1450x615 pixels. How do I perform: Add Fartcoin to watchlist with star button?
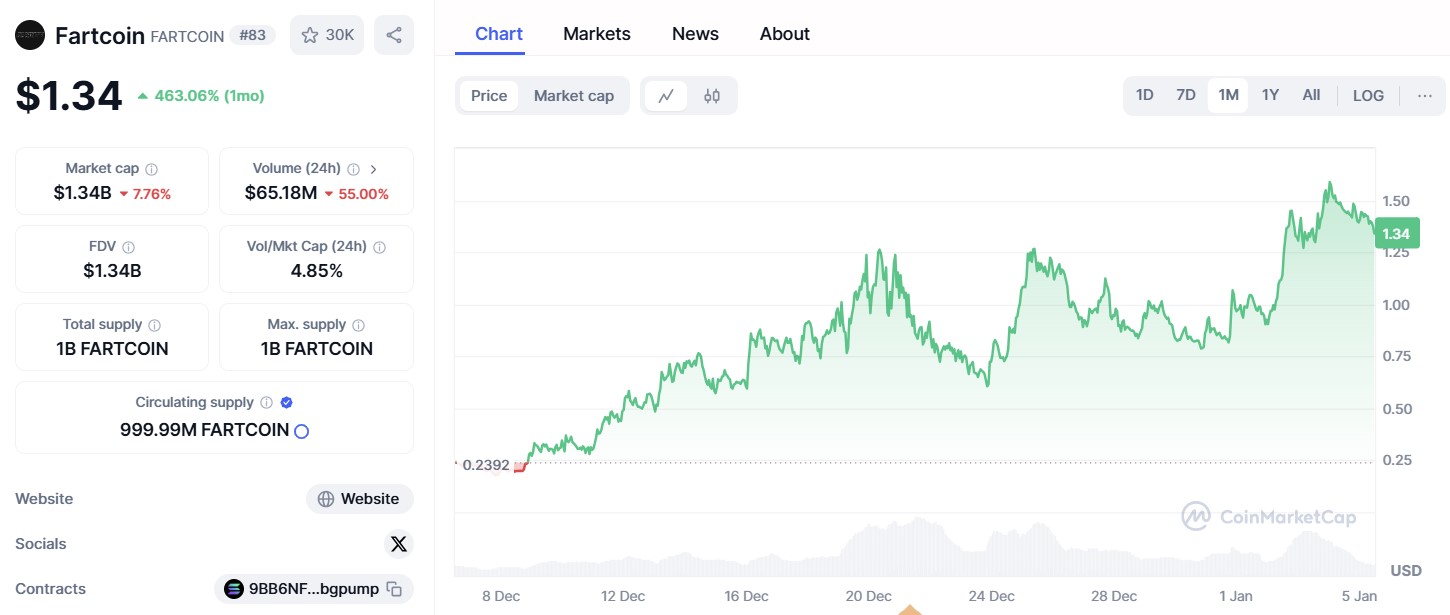tap(327, 35)
